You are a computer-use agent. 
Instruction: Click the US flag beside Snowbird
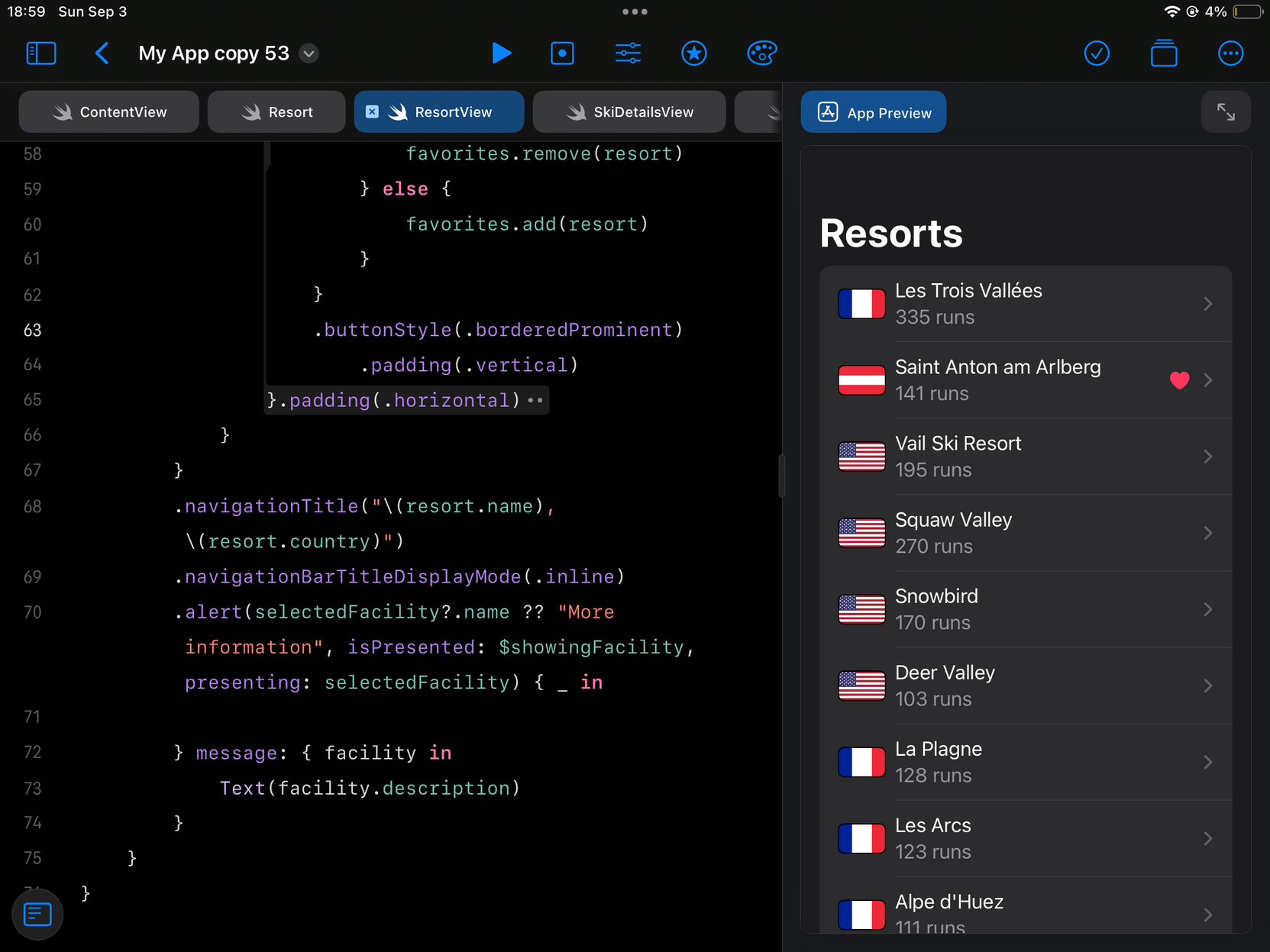click(x=861, y=609)
